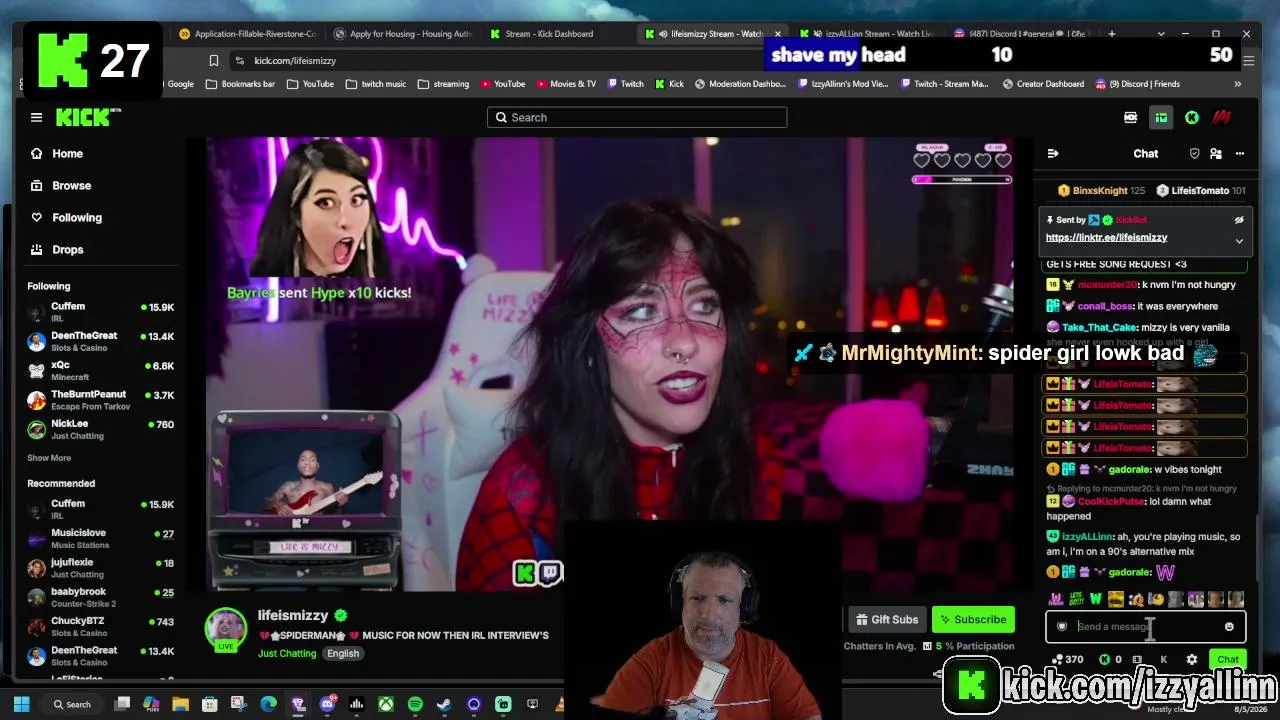Expand the bookmarks overflow chevron
This screenshot has width=1280, height=720.
[1238, 84]
